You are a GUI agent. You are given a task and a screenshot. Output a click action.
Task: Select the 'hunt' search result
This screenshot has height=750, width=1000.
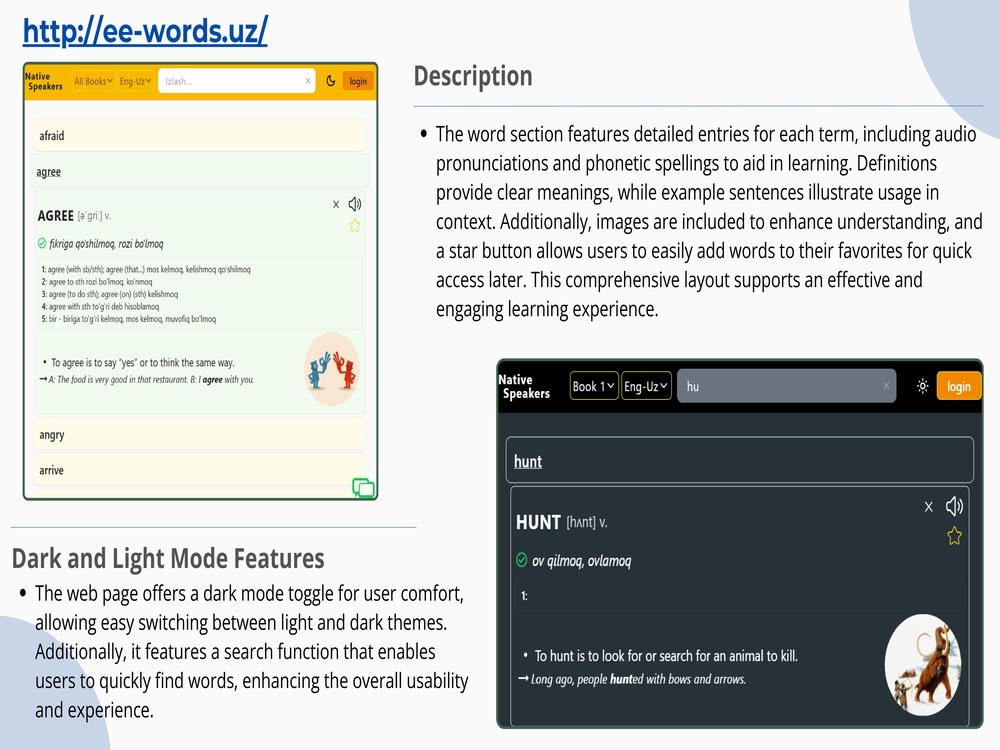coord(740,460)
